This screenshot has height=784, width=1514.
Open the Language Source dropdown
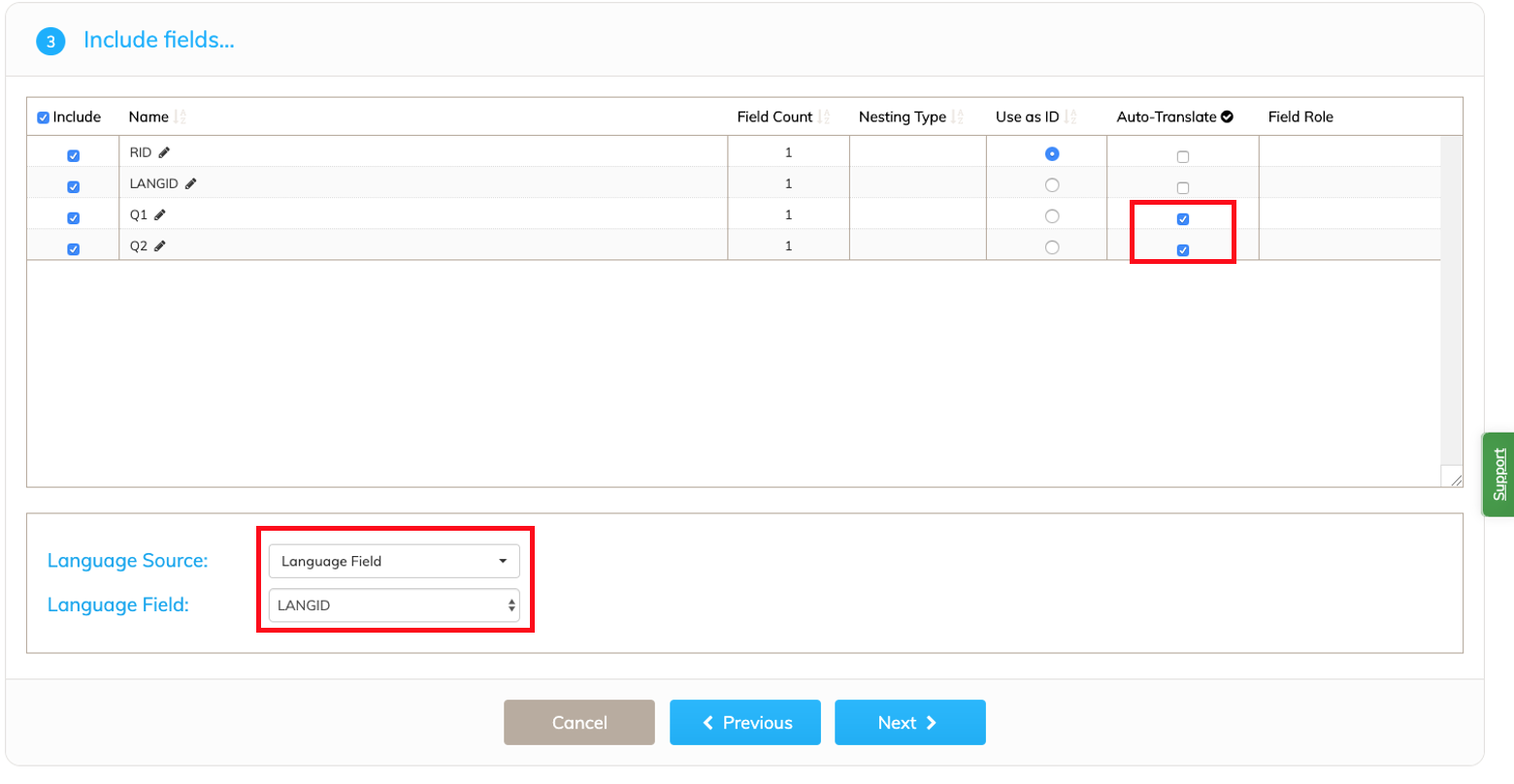pos(394,561)
